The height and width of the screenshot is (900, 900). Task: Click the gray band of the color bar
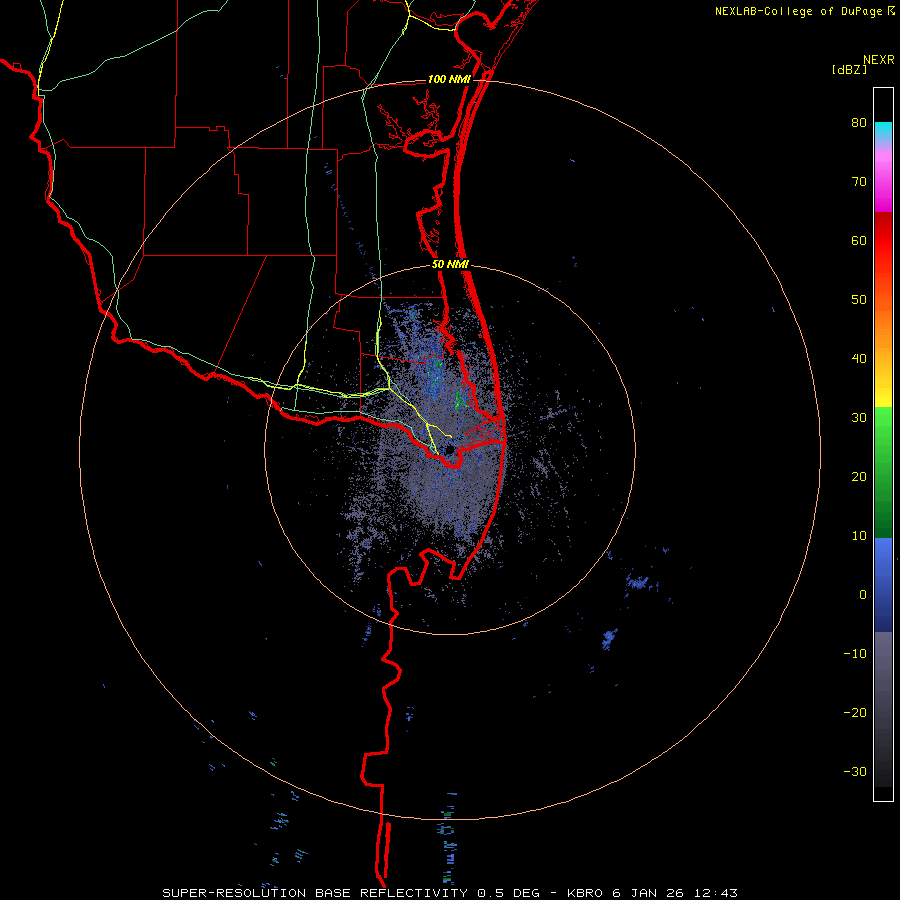click(883, 709)
